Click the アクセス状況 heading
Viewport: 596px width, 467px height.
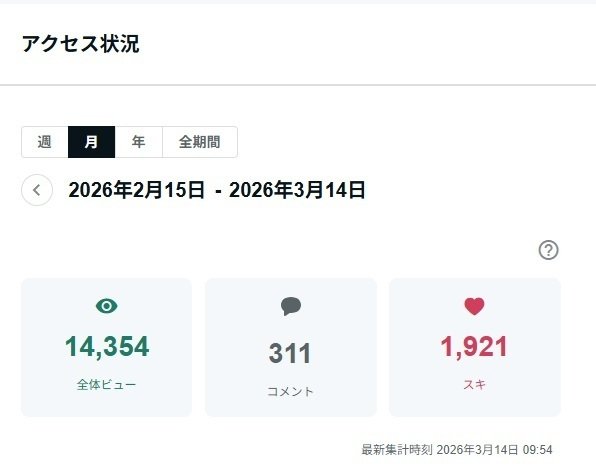[81, 44]
